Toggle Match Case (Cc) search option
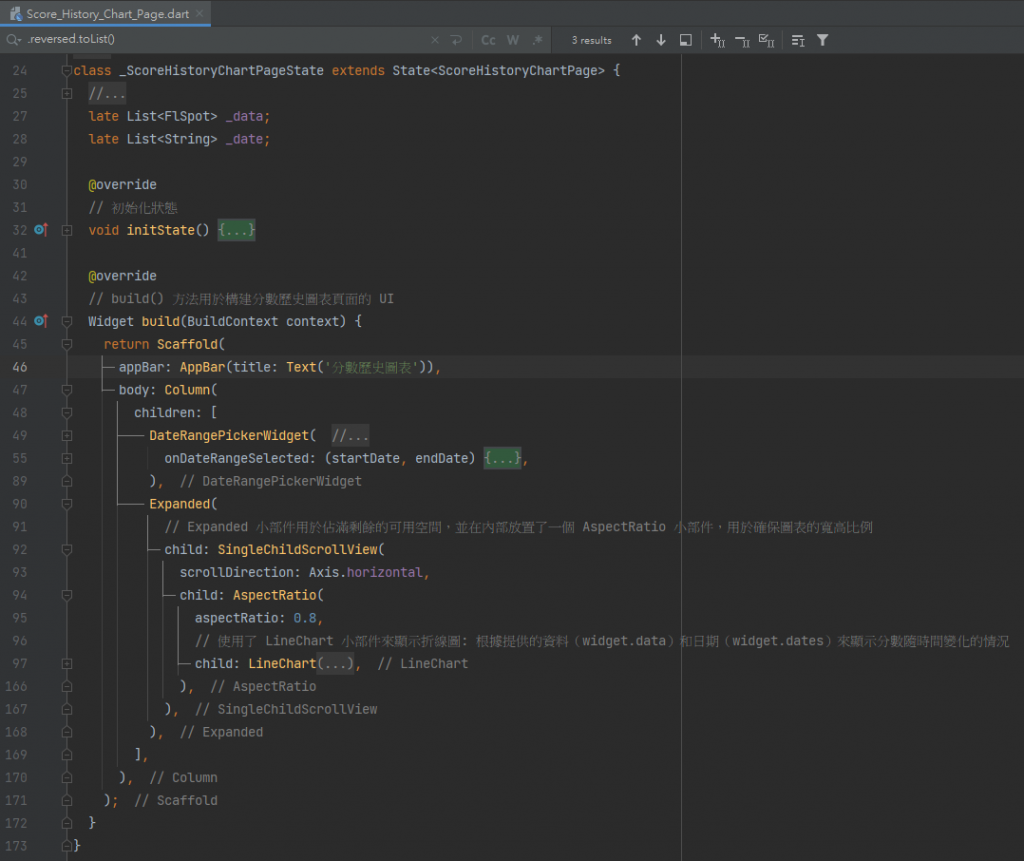 click(488, 40)
